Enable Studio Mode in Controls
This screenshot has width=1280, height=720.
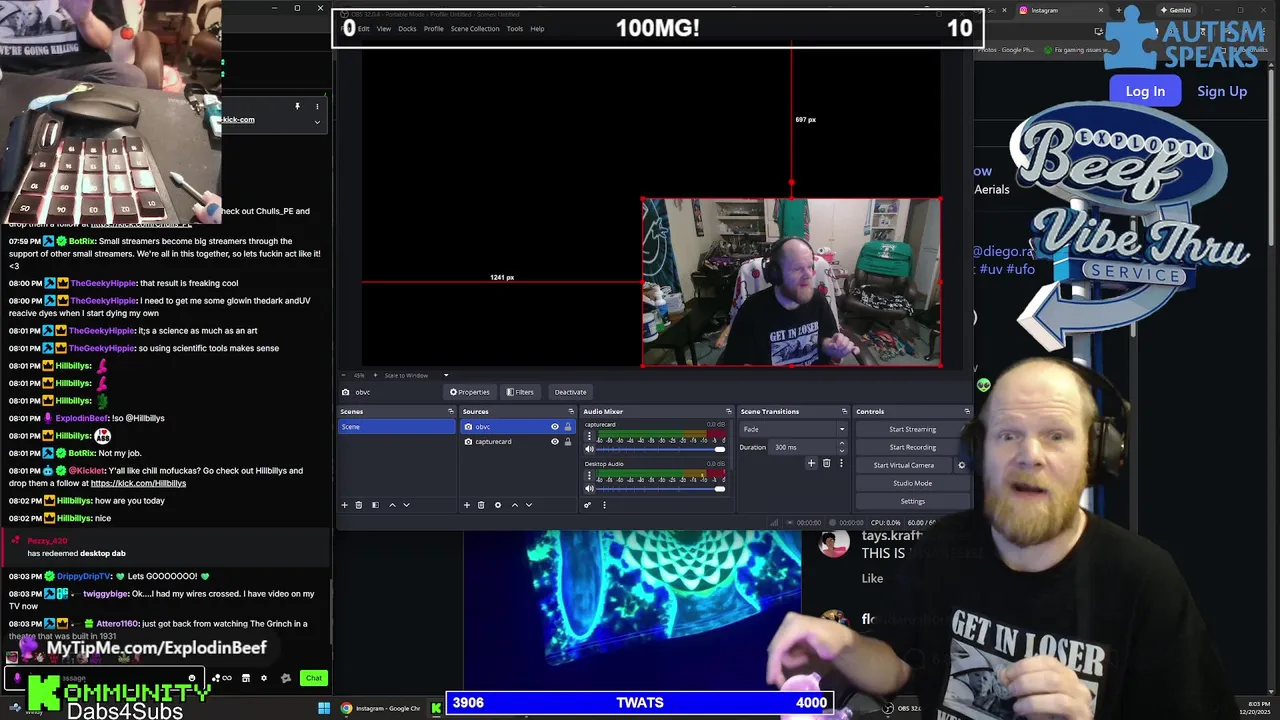912,483
